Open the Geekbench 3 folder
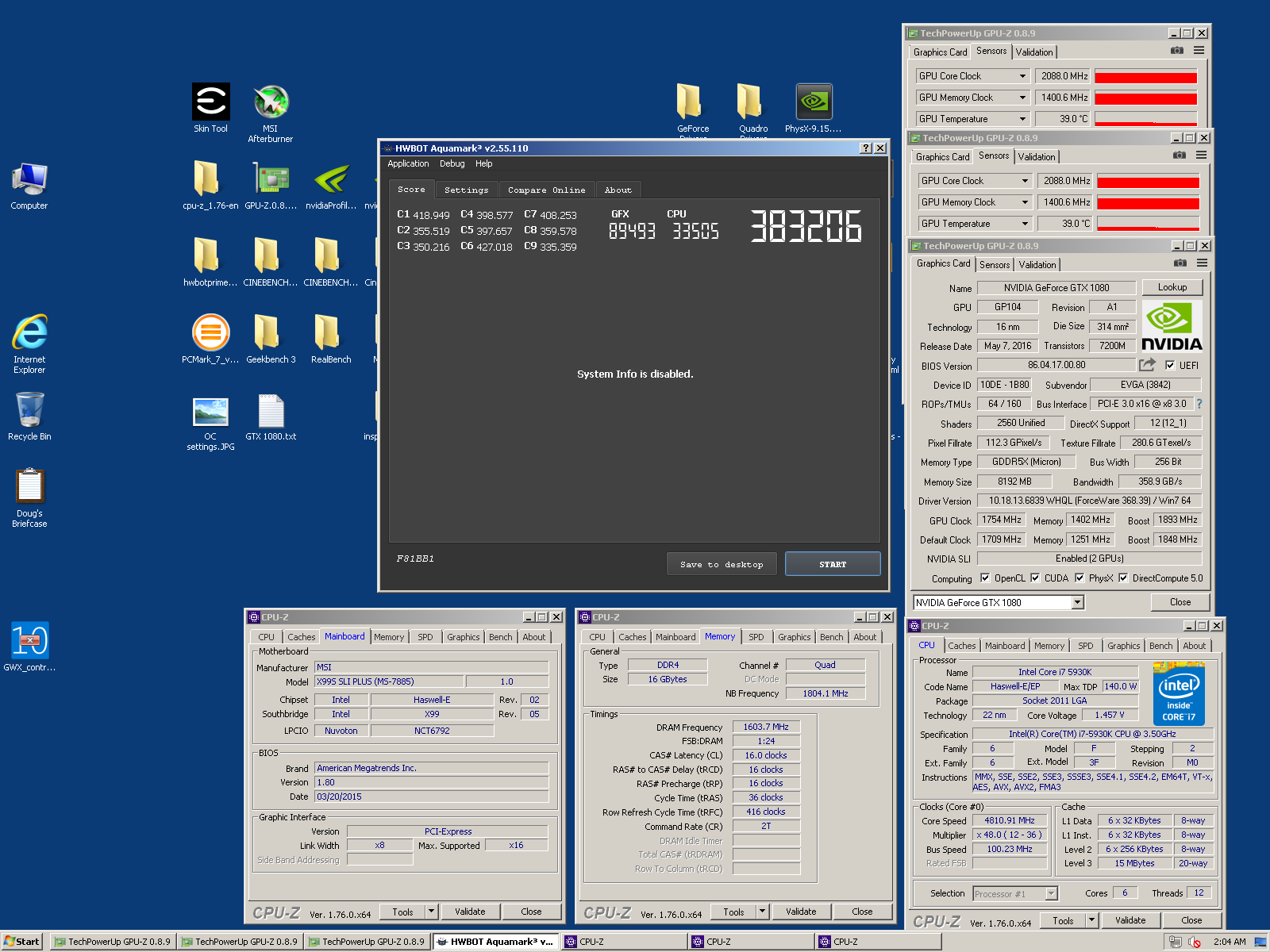The height and width of the screenshot is (952, 1270). click(271, 338)
